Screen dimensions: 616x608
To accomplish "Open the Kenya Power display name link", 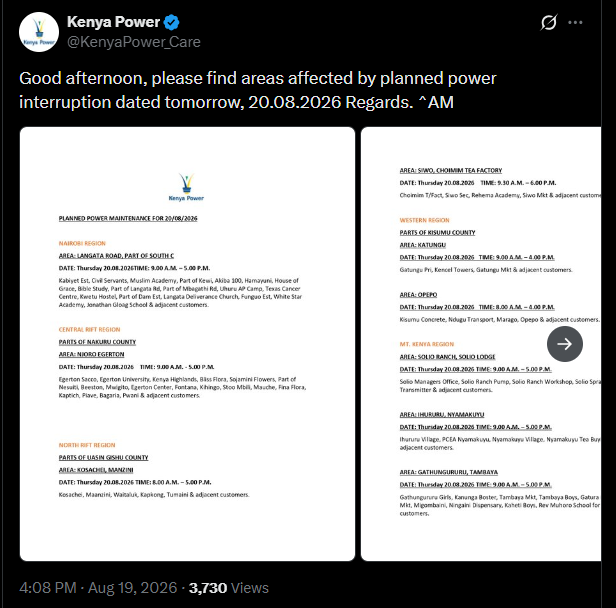I will coord(113,22).
